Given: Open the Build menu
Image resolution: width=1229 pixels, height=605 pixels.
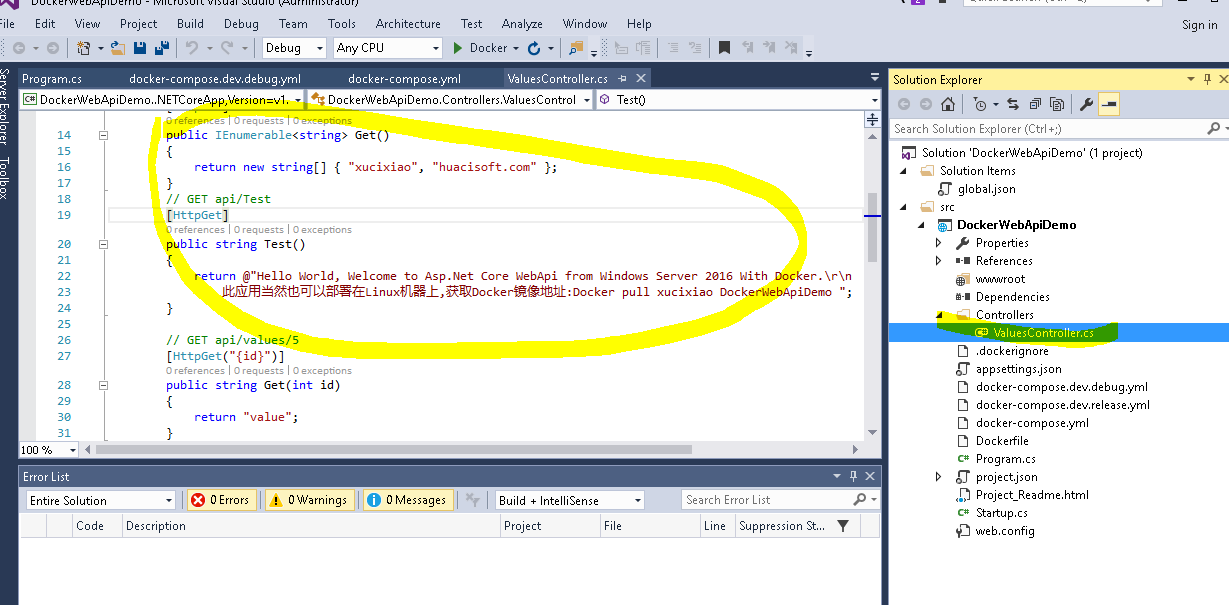Looking at the screenshot, I should coord(190,23).
